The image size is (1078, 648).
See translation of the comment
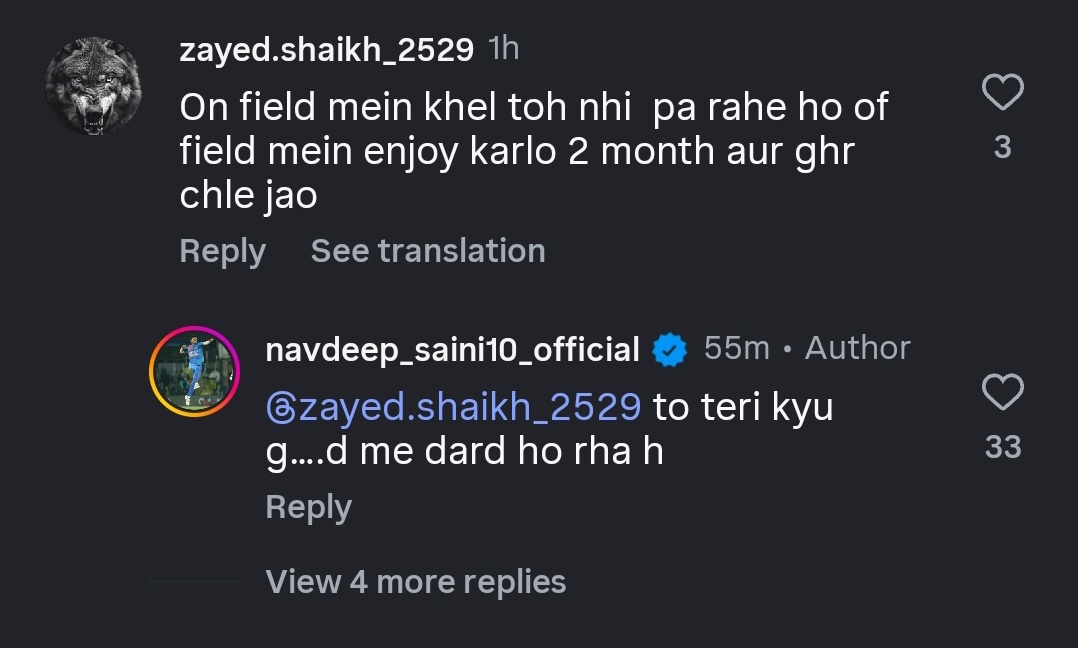pyautogui.click(x=427, y=251)
